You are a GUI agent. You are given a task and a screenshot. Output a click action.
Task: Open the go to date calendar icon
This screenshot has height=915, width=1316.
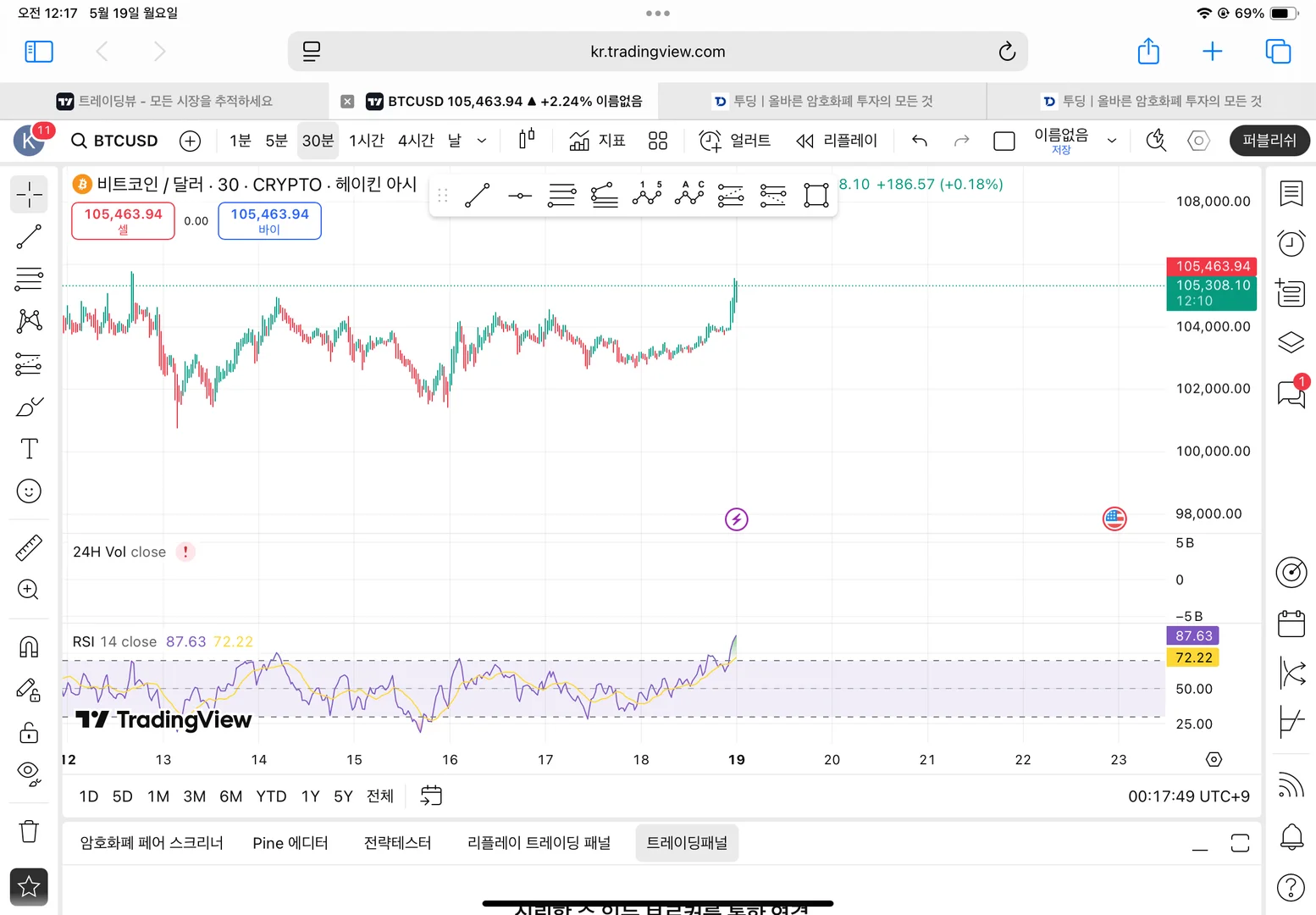(431, 796)
